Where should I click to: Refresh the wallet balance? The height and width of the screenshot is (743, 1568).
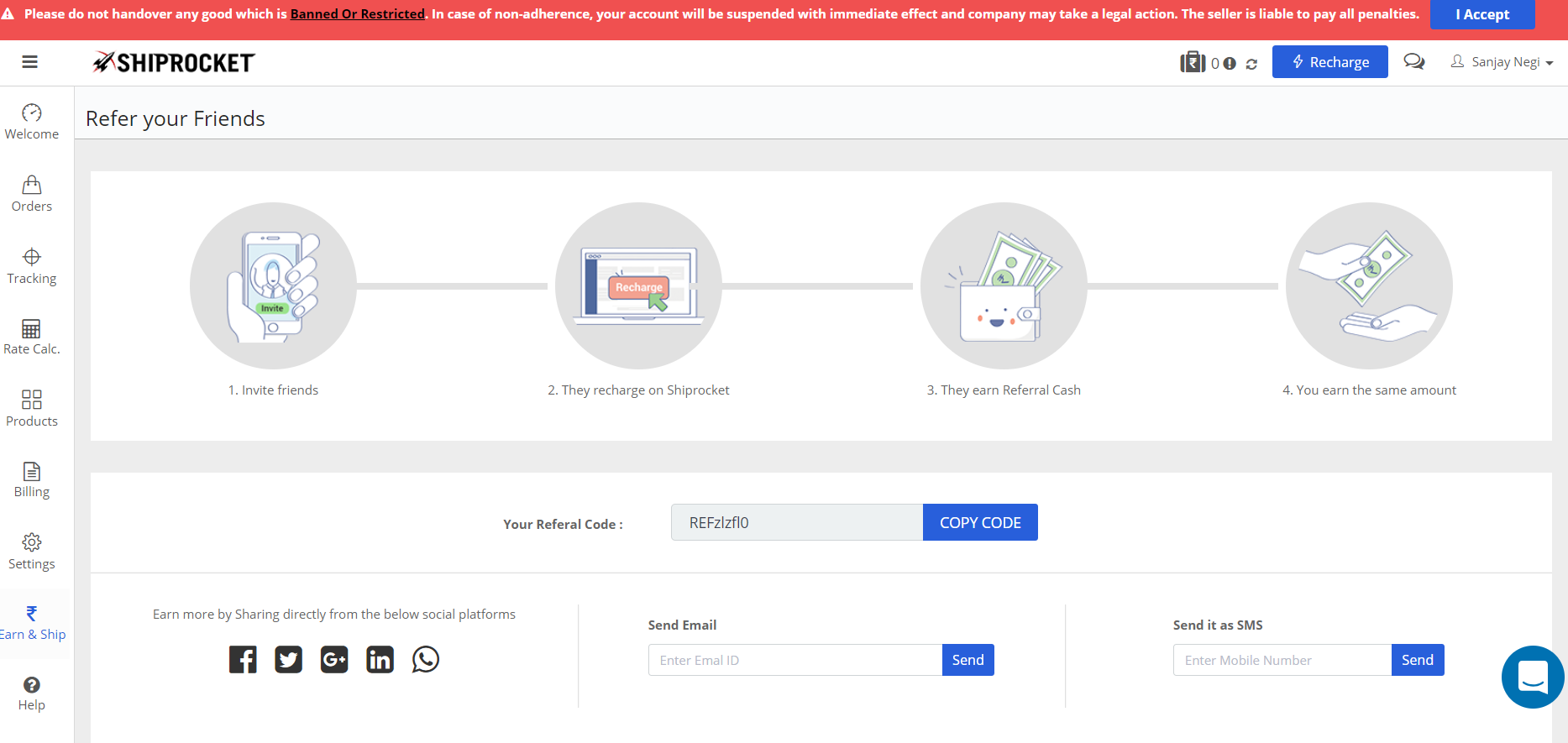[x=1251, y=64]
